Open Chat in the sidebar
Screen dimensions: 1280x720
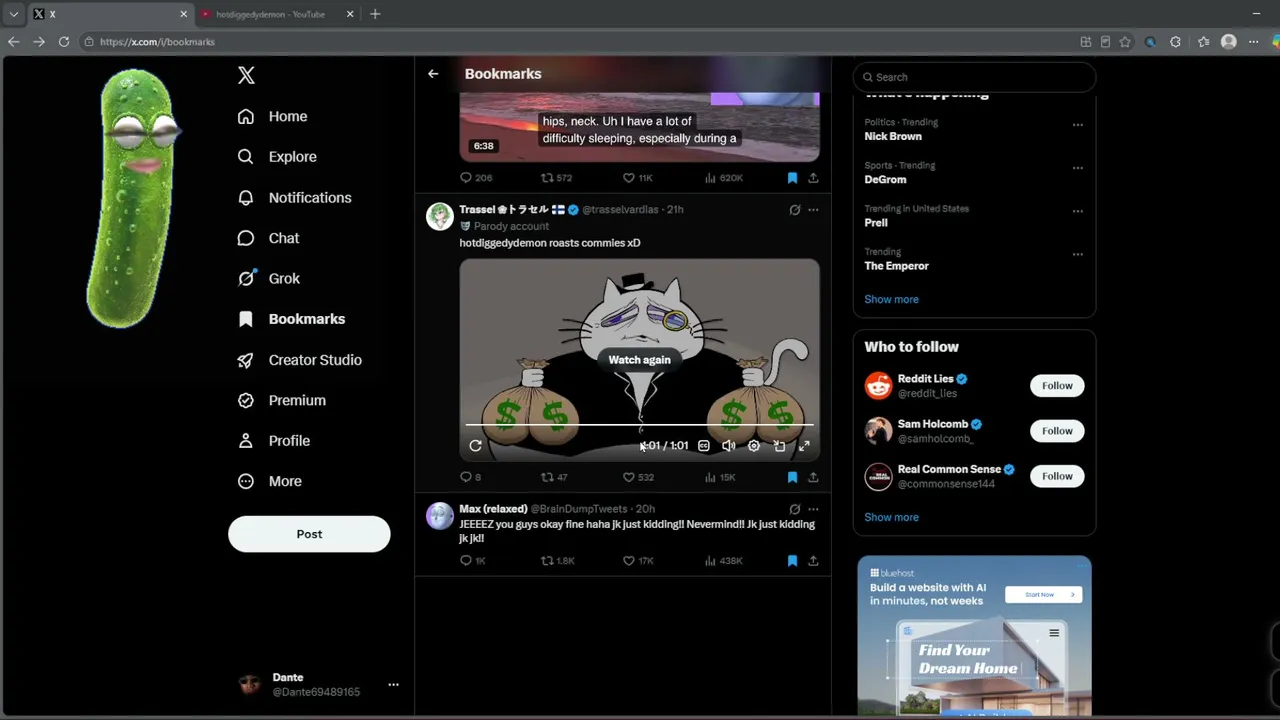[268, 238]
